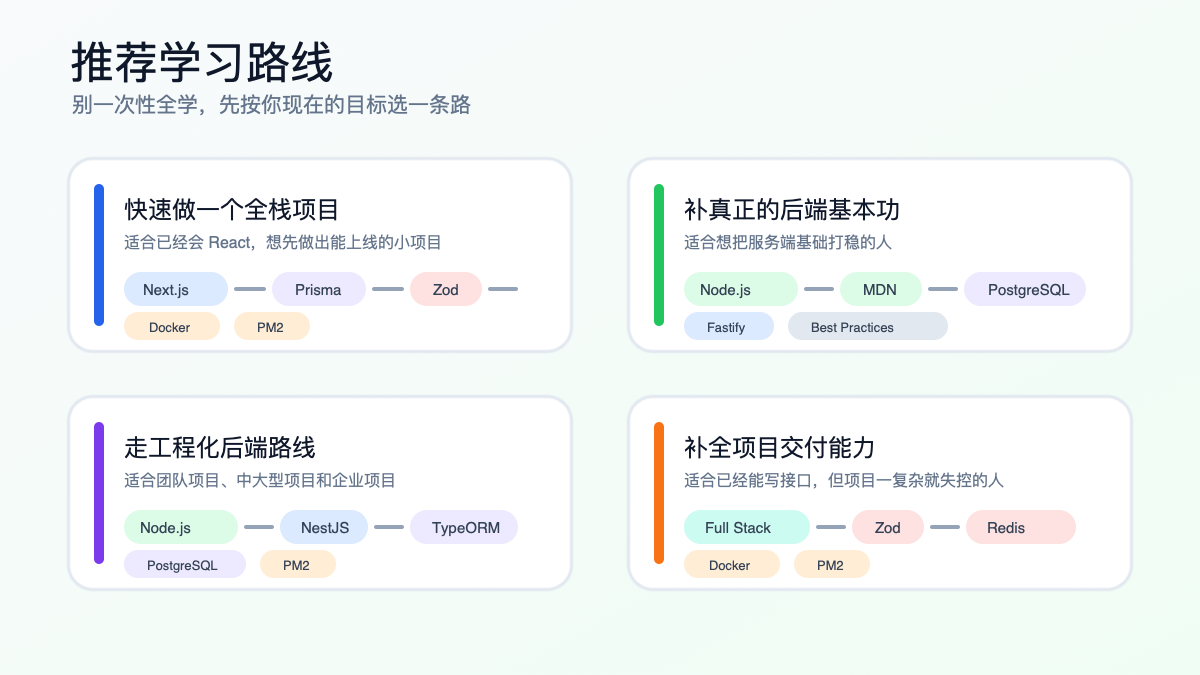Click Docker tag in 快速做一个全栈项目 card
This screenshot has width=1200, height=675.
(x=172, y=326)
